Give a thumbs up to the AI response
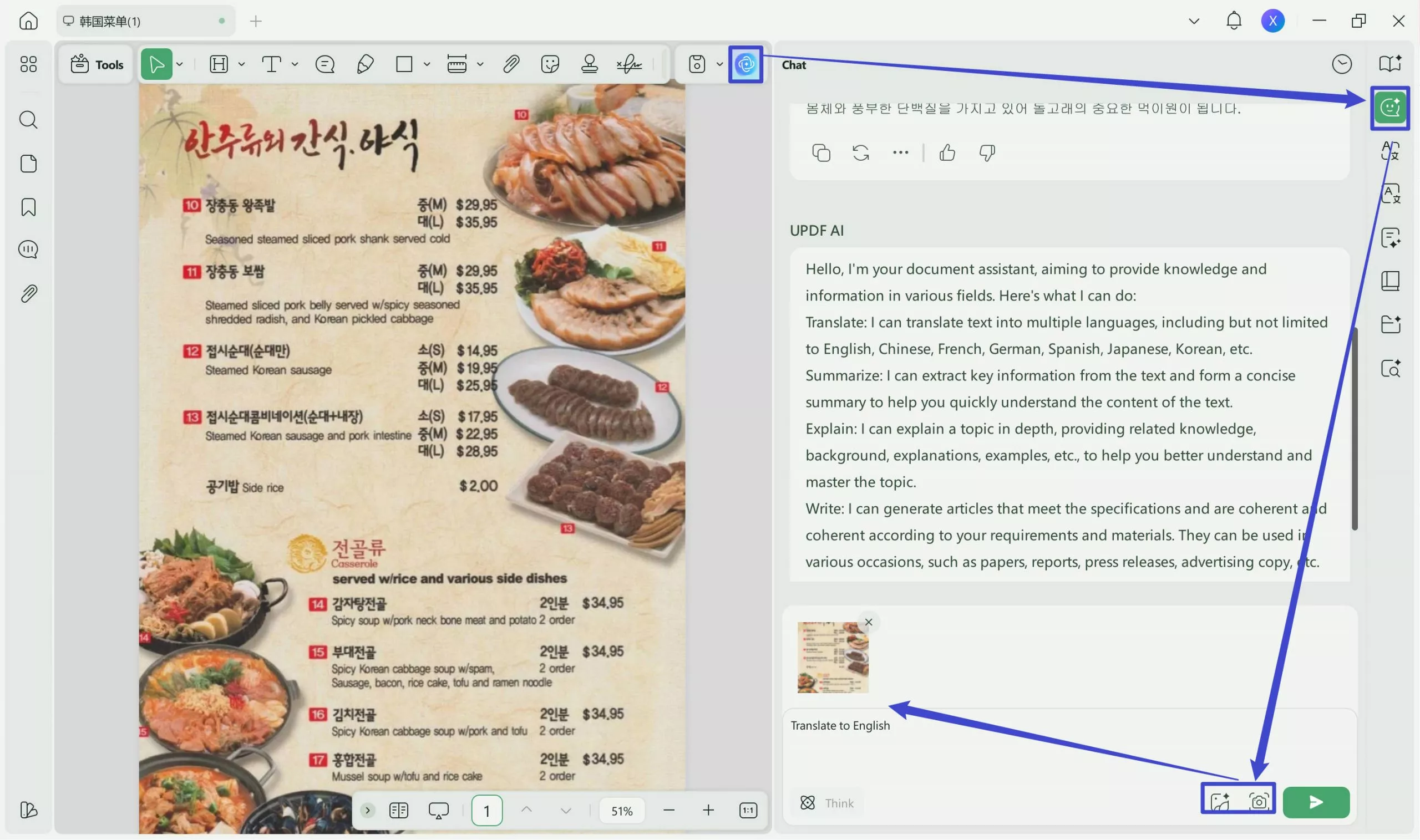1420x840 pixels. pos(947,152)
